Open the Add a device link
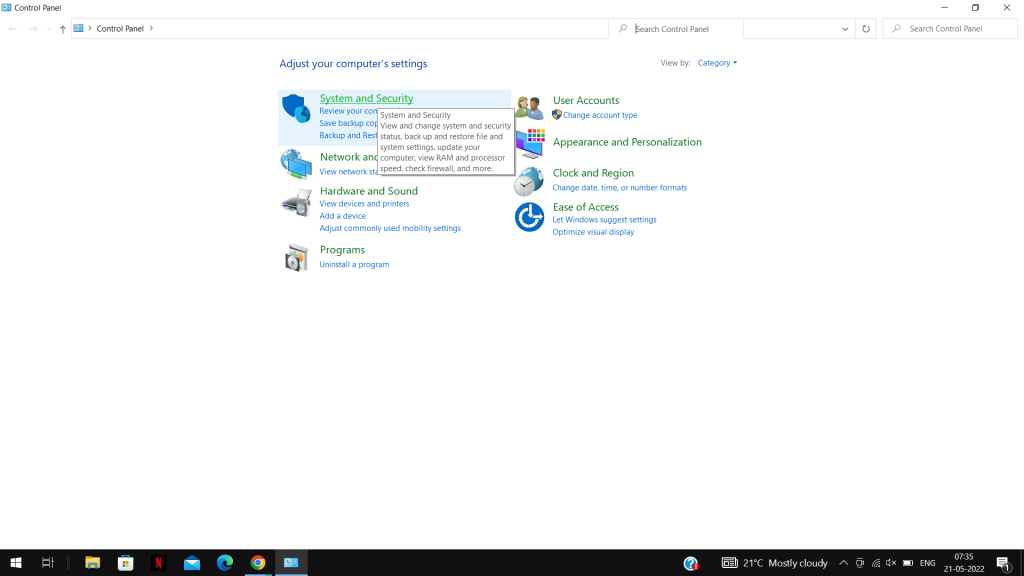 [x=342, y=216]
